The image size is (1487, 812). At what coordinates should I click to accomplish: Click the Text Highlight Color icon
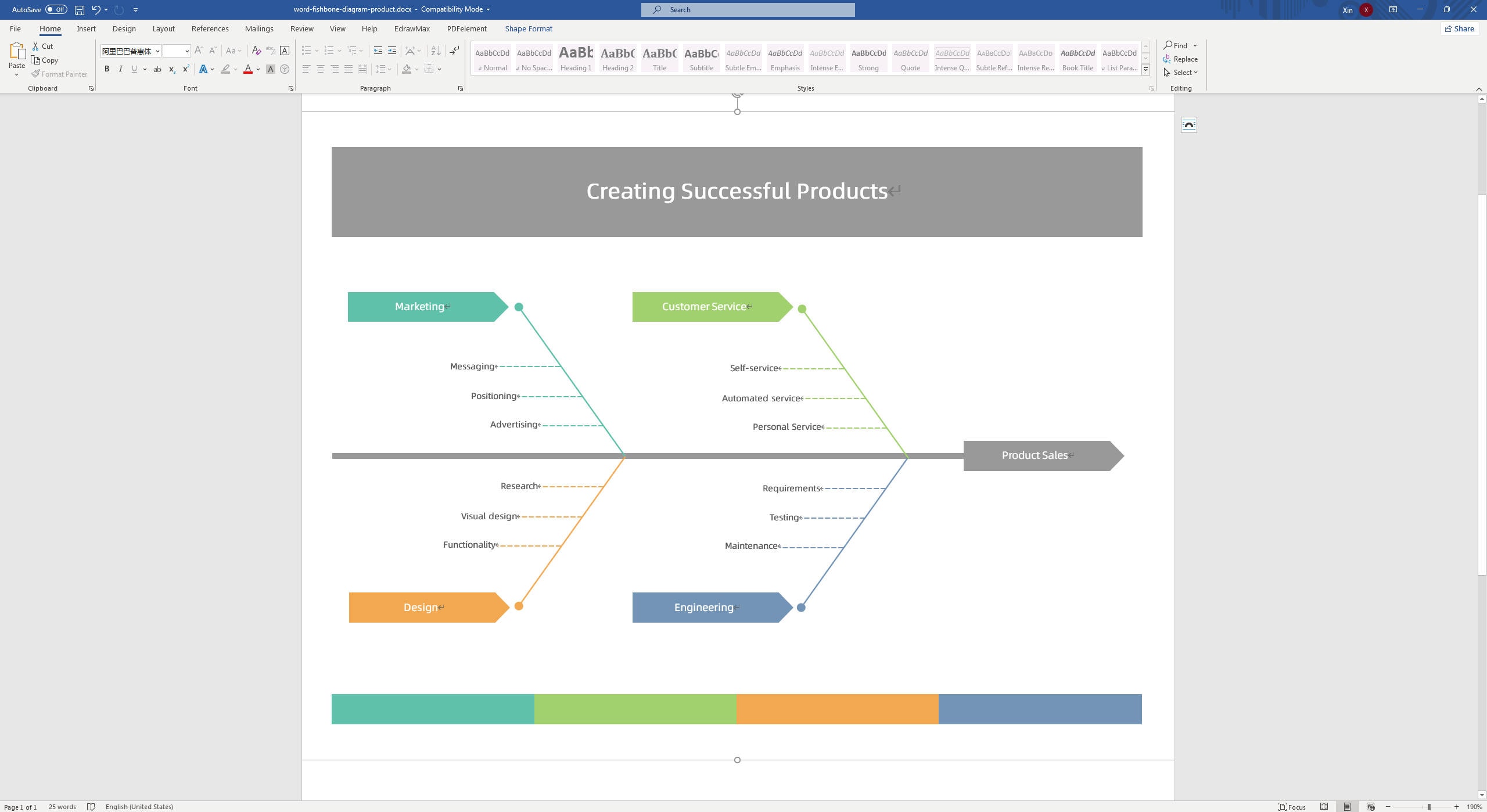(x=226, y=69)
